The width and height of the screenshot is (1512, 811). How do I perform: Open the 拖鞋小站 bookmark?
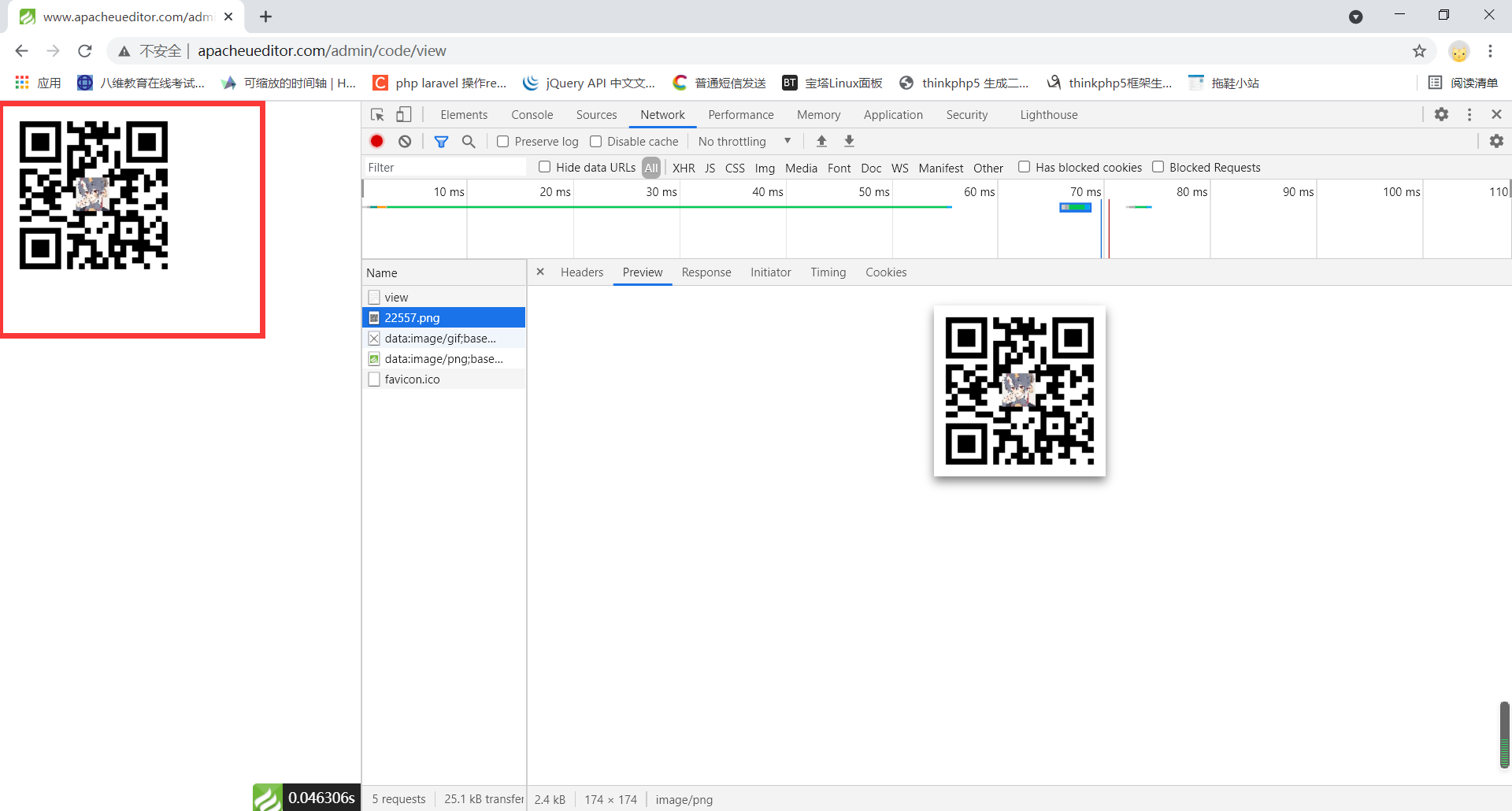pyautogui.click(x=1224, y=83)
